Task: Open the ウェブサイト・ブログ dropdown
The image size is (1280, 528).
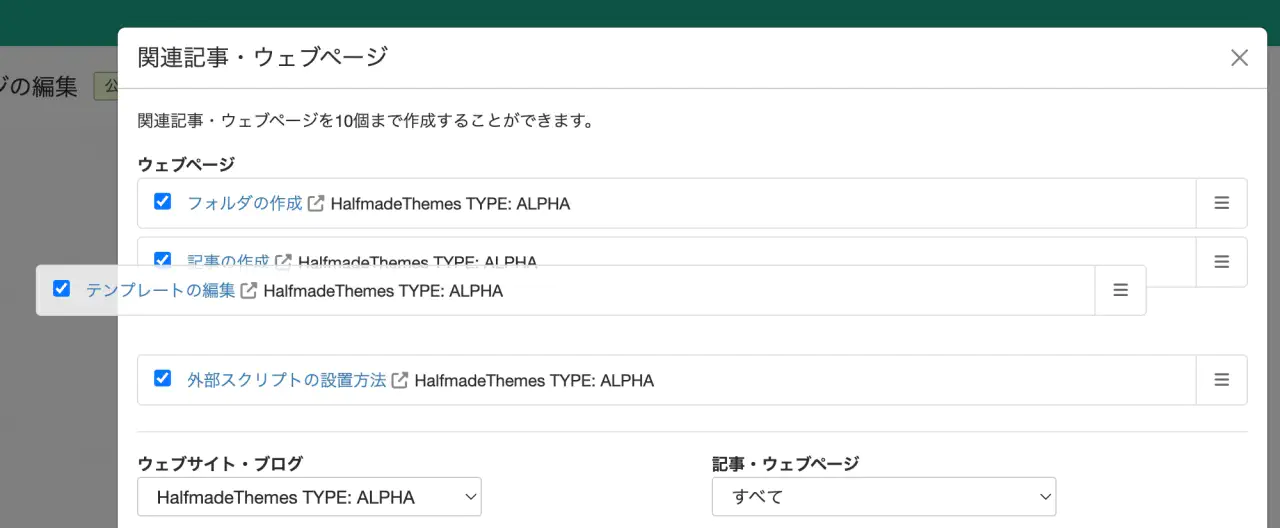Action: 309,497
